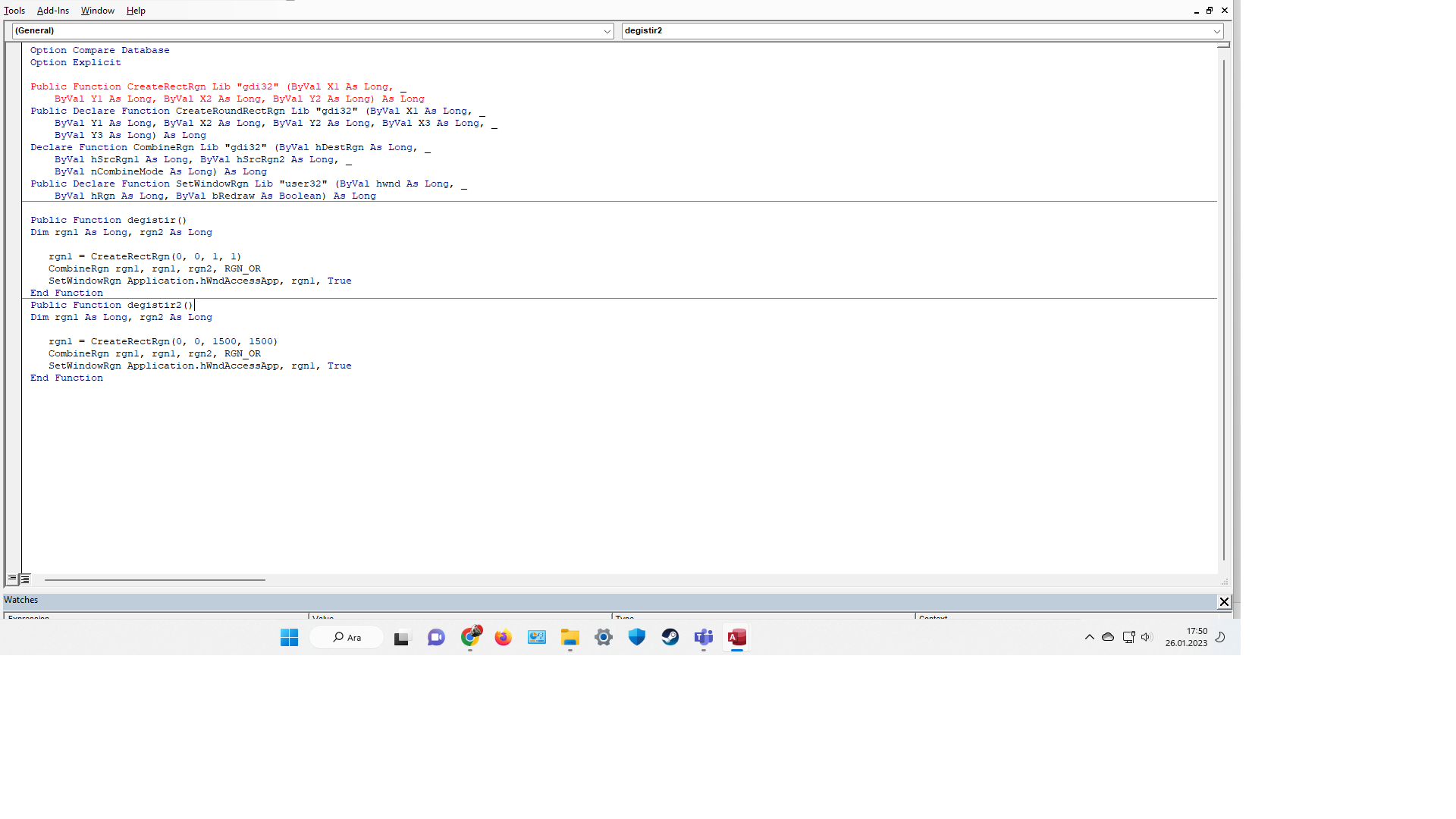Screen dimensions: 1456x819
Task: Open Microsoft Access from the taskbar
Action: (737, 638)
